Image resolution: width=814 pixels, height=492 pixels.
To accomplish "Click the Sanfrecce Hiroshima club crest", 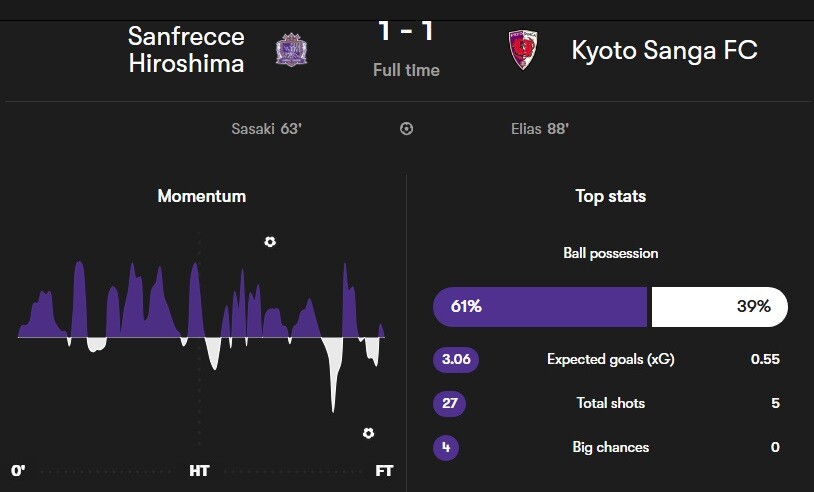I will 292,49.
